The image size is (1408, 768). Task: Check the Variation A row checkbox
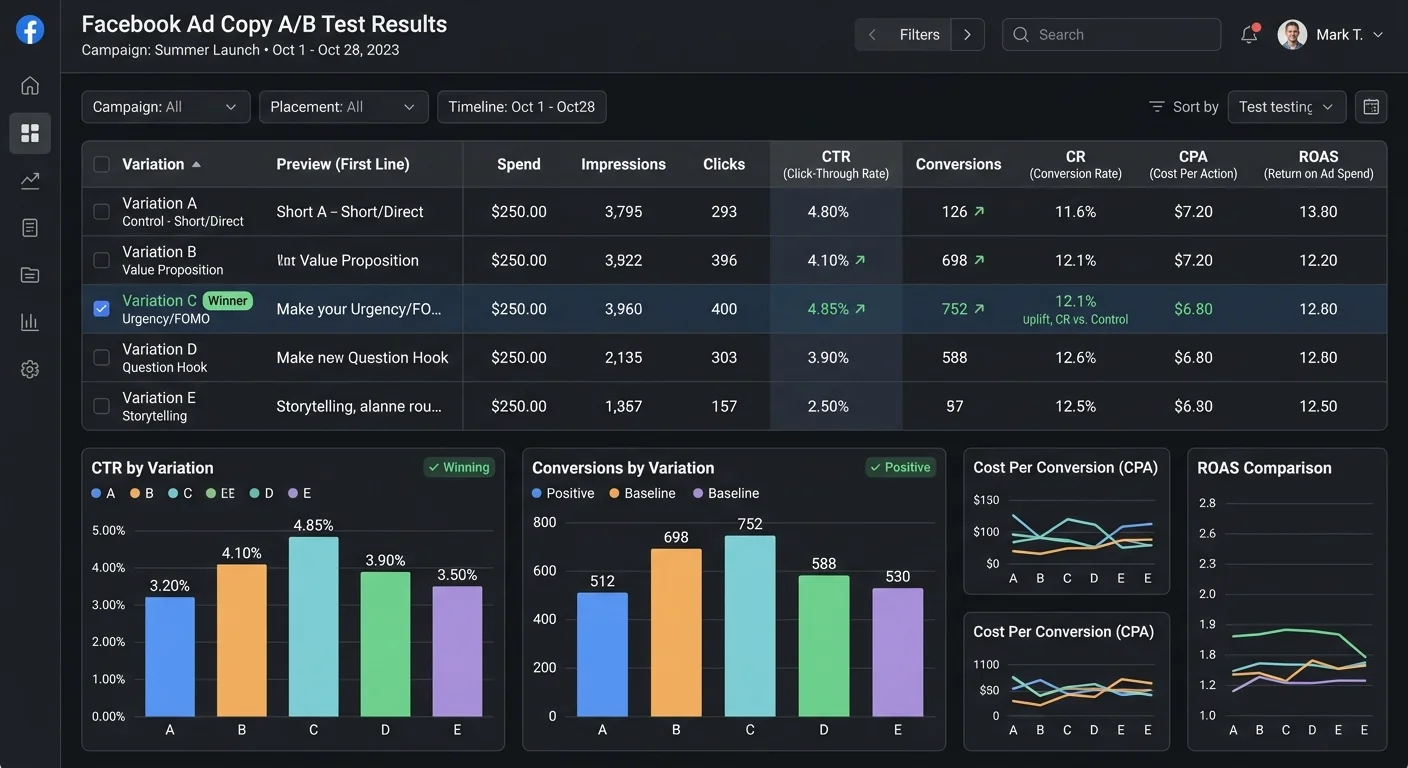click(x=101, y=211)
